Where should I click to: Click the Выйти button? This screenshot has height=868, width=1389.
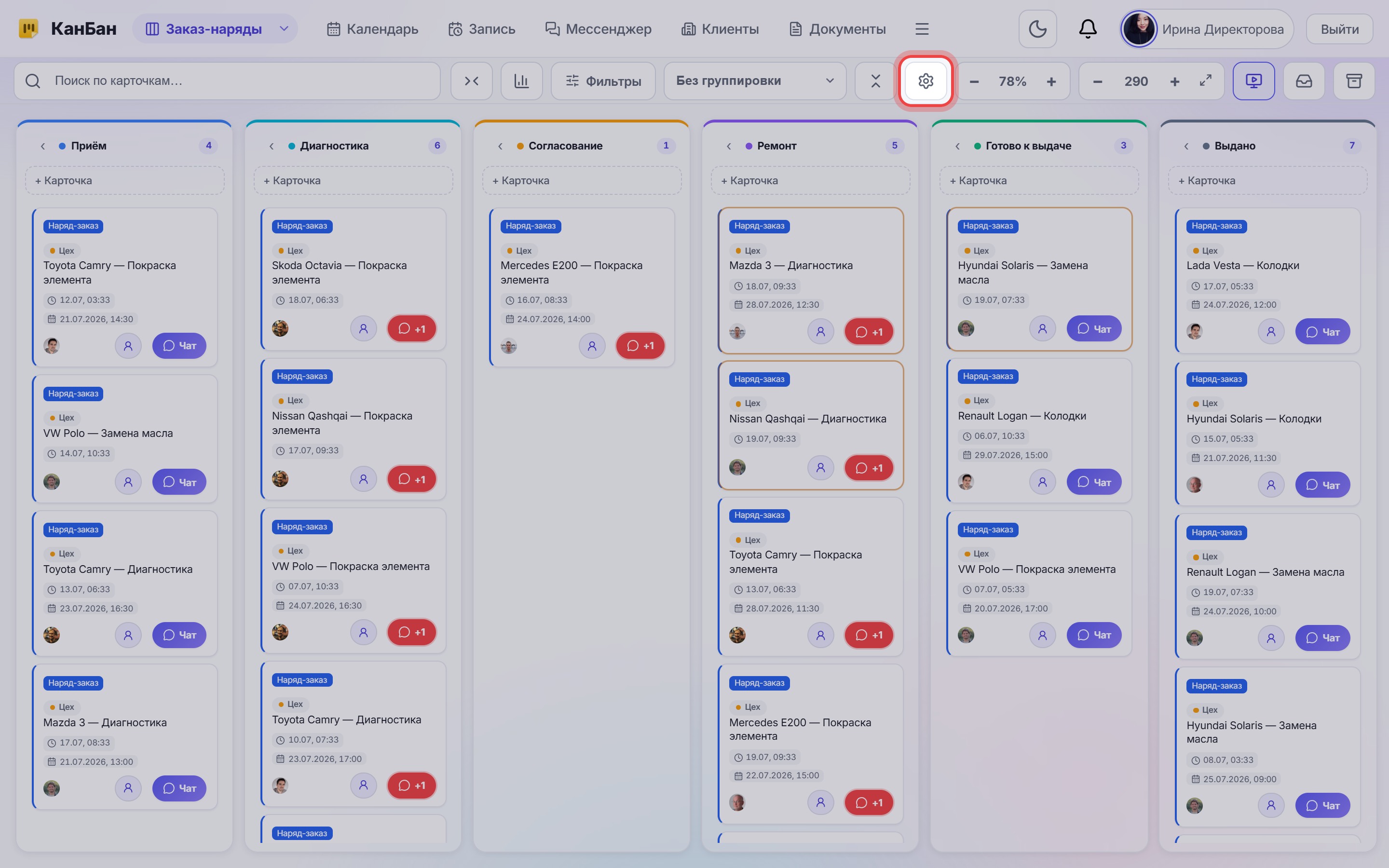(x=1339, y=29)
